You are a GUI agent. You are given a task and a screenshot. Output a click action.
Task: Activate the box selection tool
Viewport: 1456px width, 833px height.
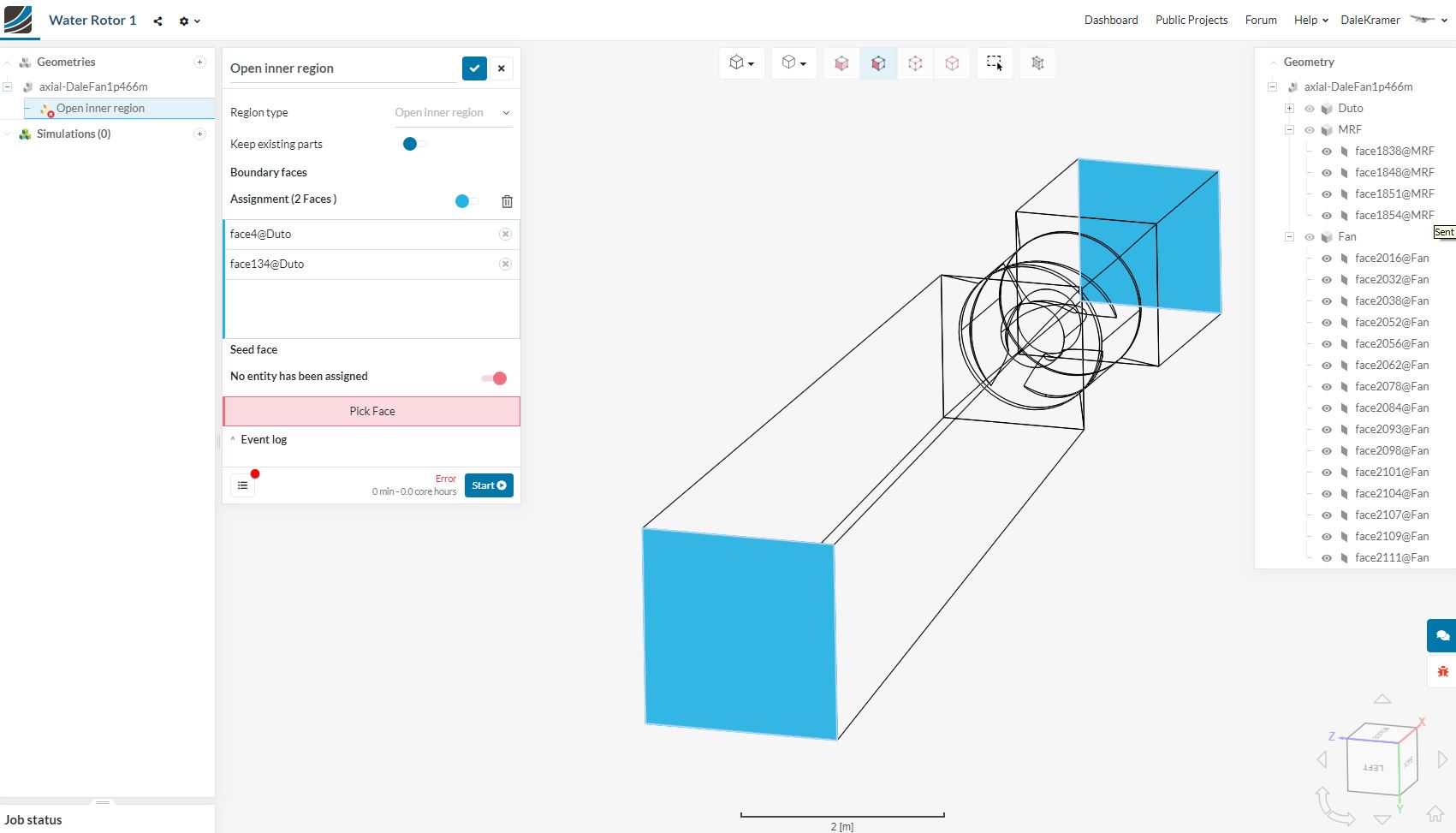tap(995, 63)
